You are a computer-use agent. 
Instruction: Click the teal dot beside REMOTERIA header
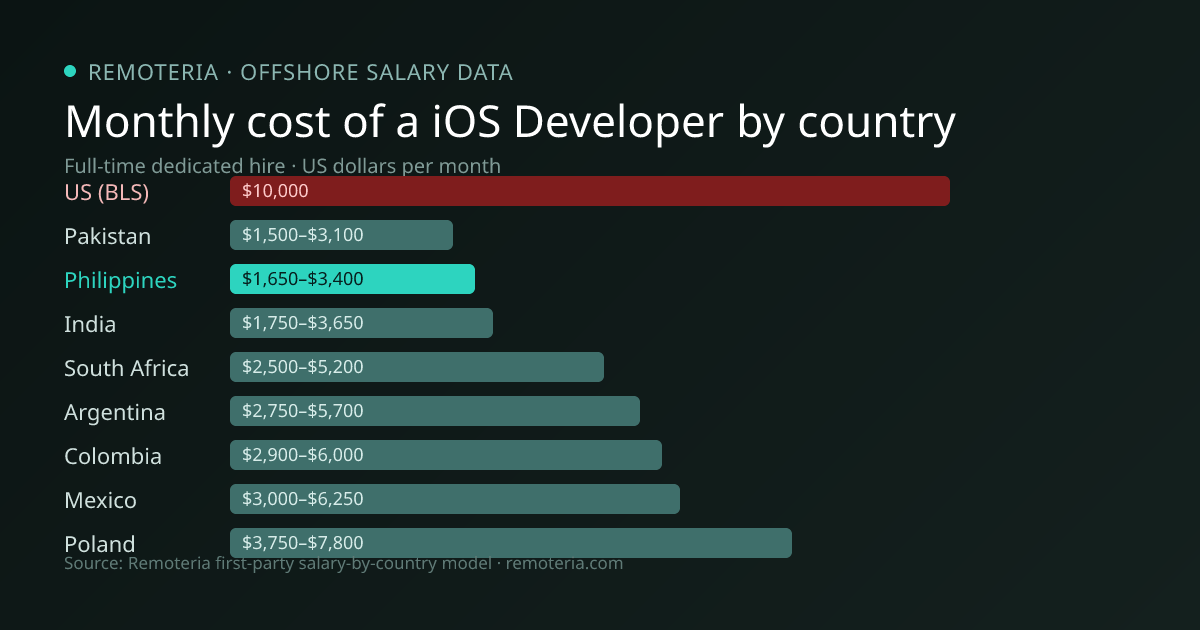(x=70, y=71)
